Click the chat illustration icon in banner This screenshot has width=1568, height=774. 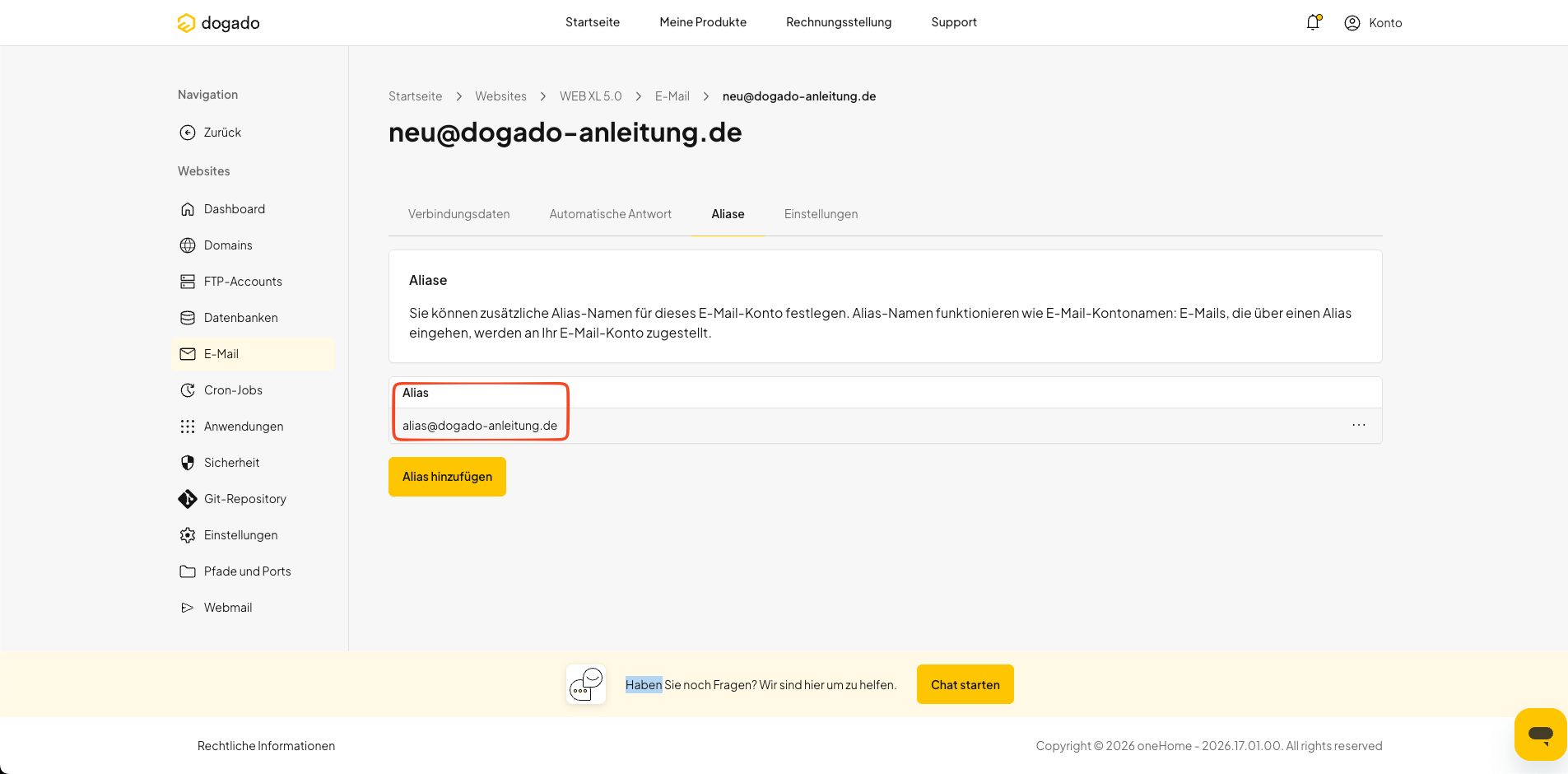[x=586, y=684]
